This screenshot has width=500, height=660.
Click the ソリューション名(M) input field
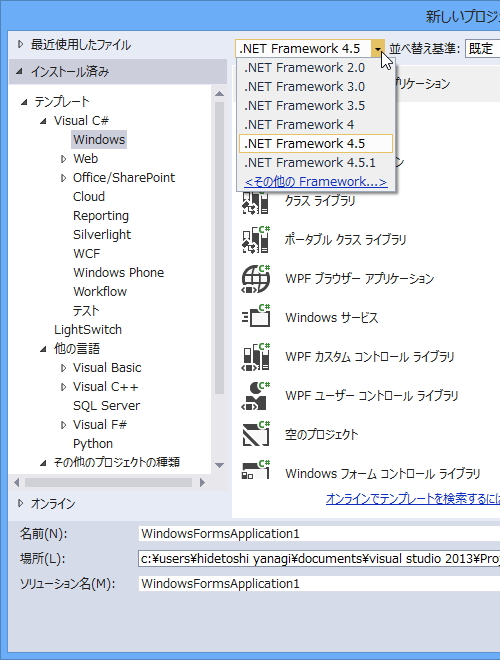click(319, 584)
